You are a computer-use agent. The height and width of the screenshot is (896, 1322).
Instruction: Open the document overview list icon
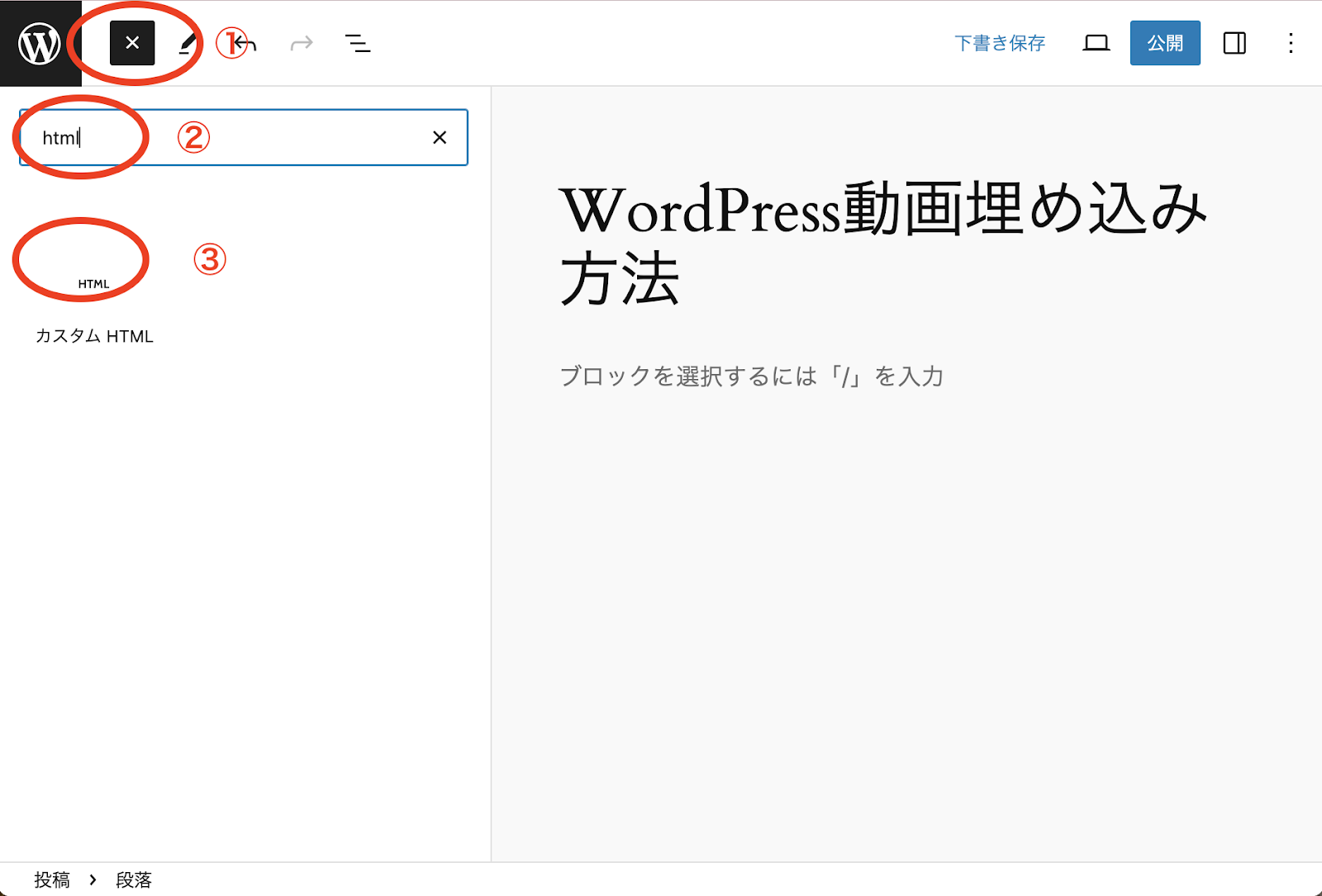tap(357, 43)
